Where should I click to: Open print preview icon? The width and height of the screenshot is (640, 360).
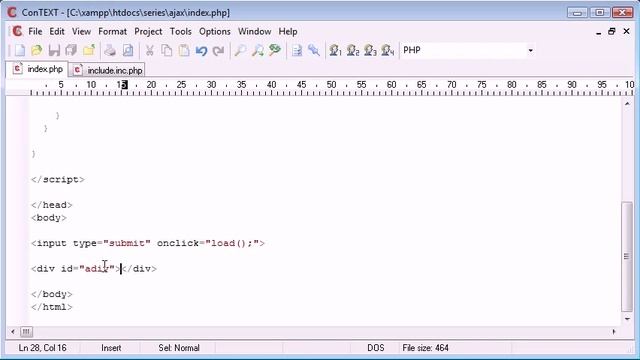[128, 50]
